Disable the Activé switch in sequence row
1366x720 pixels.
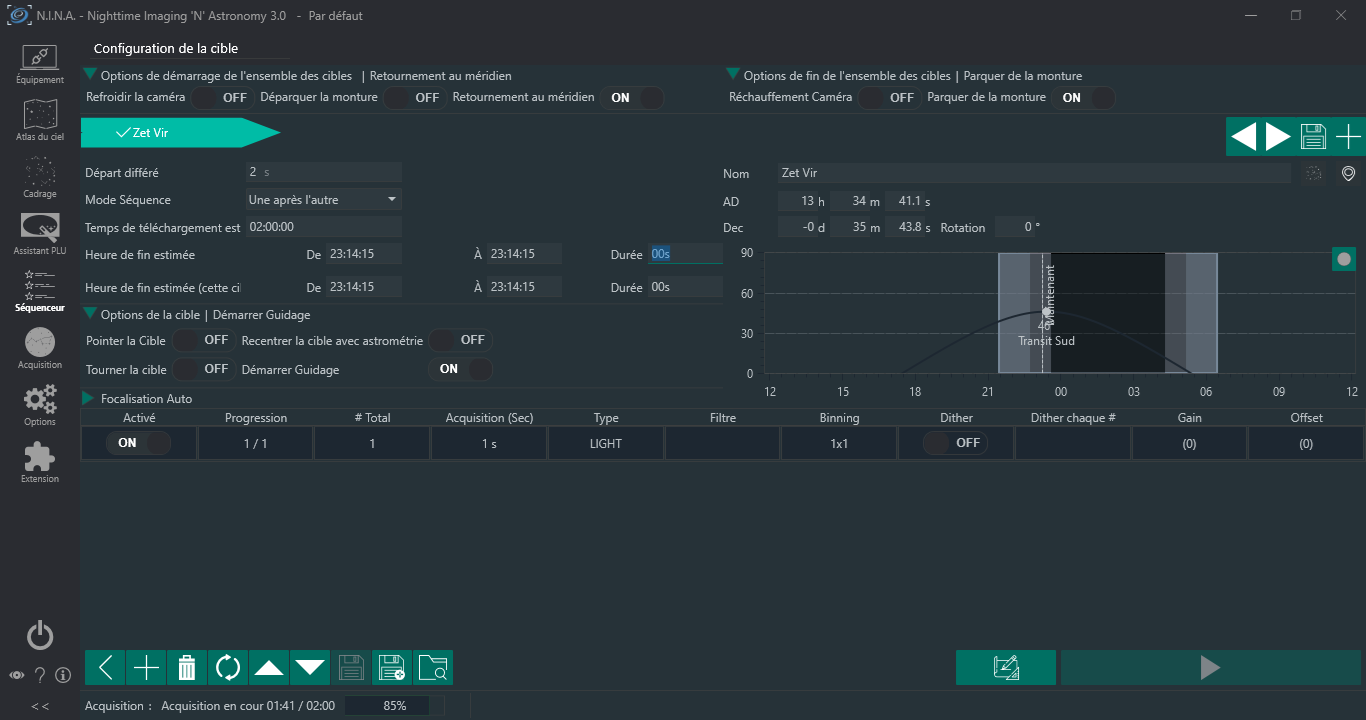pyautogui.click(x=139, y=443)
